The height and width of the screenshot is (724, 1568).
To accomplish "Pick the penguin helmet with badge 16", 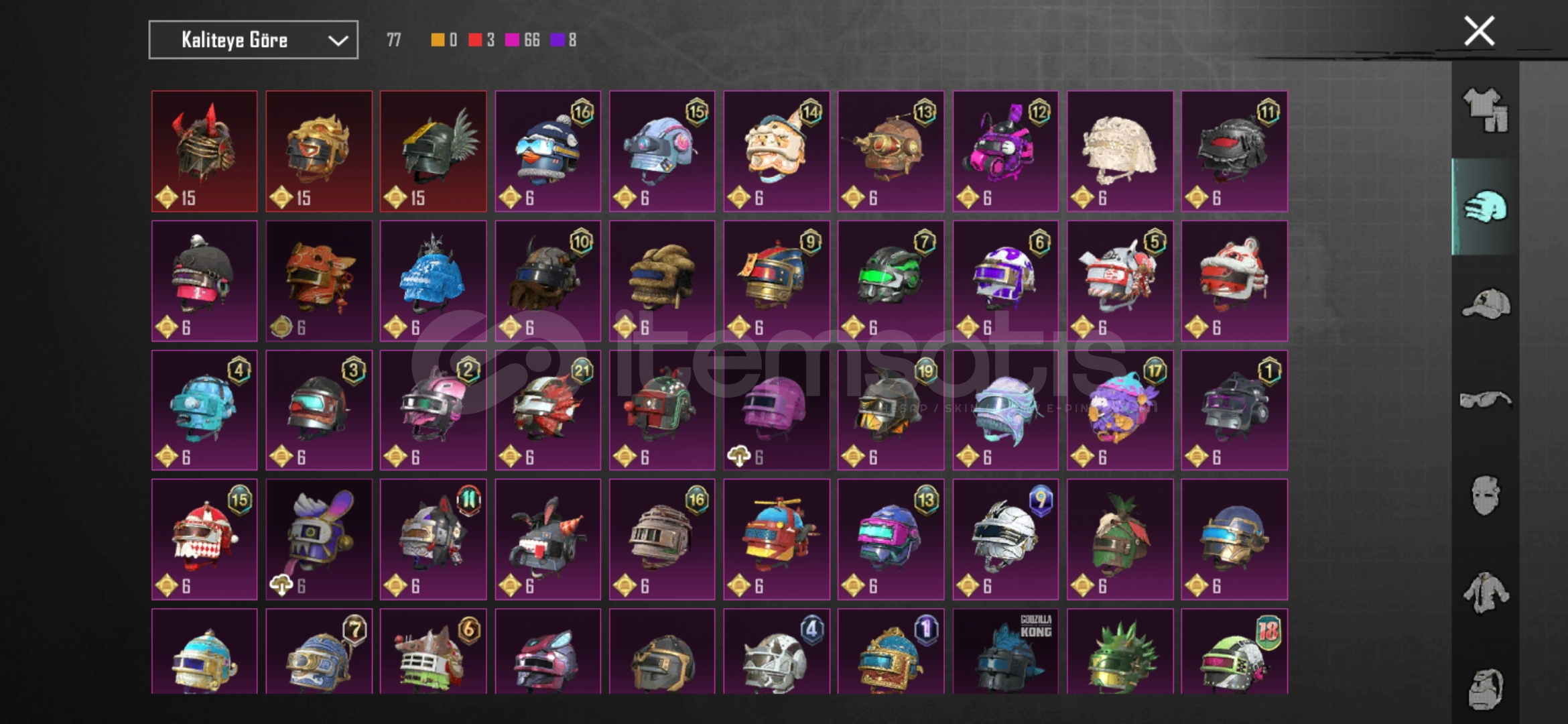I will point(548,152).
